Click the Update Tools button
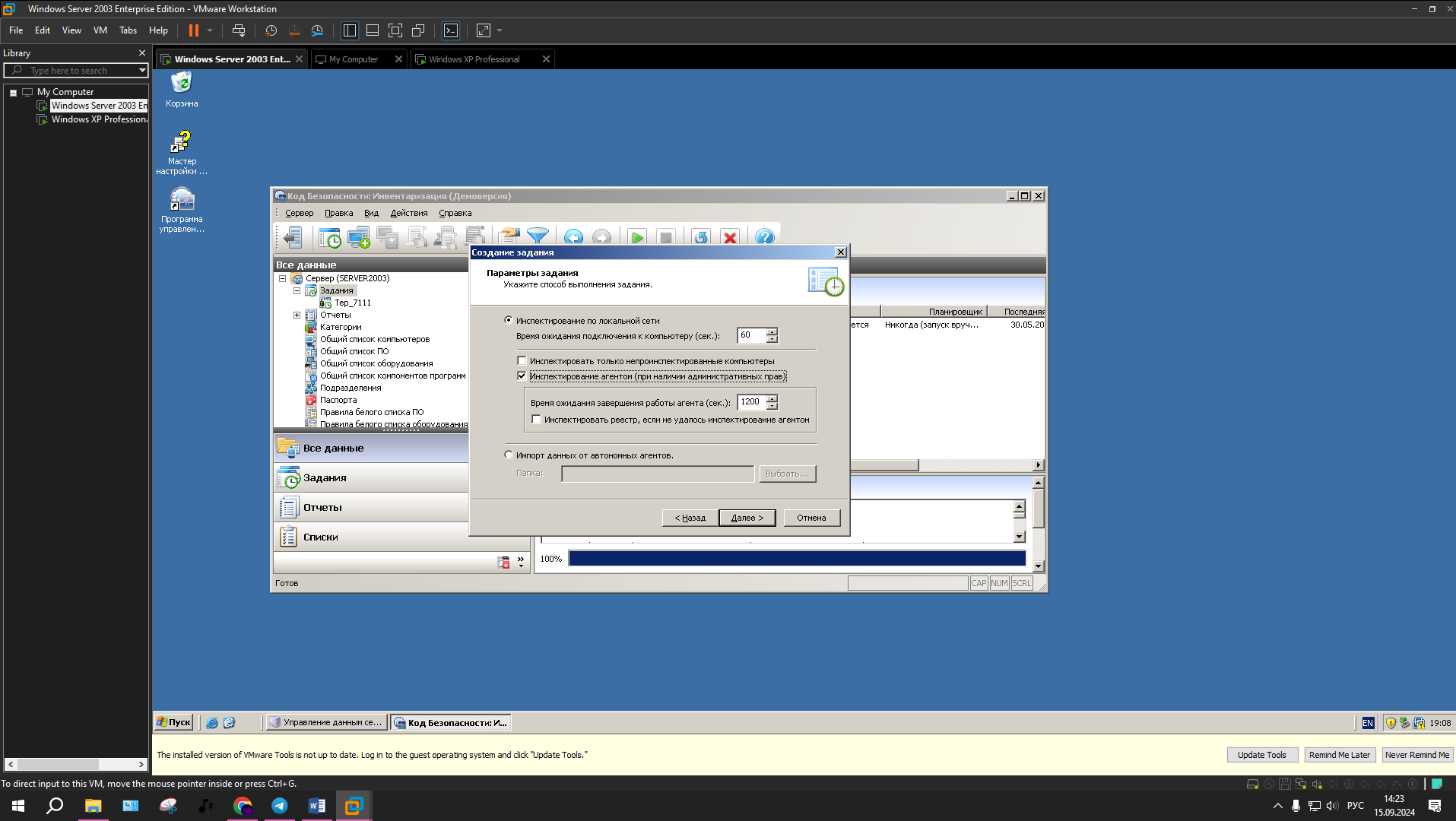The image size is (1456, 821). point(1261,755)
